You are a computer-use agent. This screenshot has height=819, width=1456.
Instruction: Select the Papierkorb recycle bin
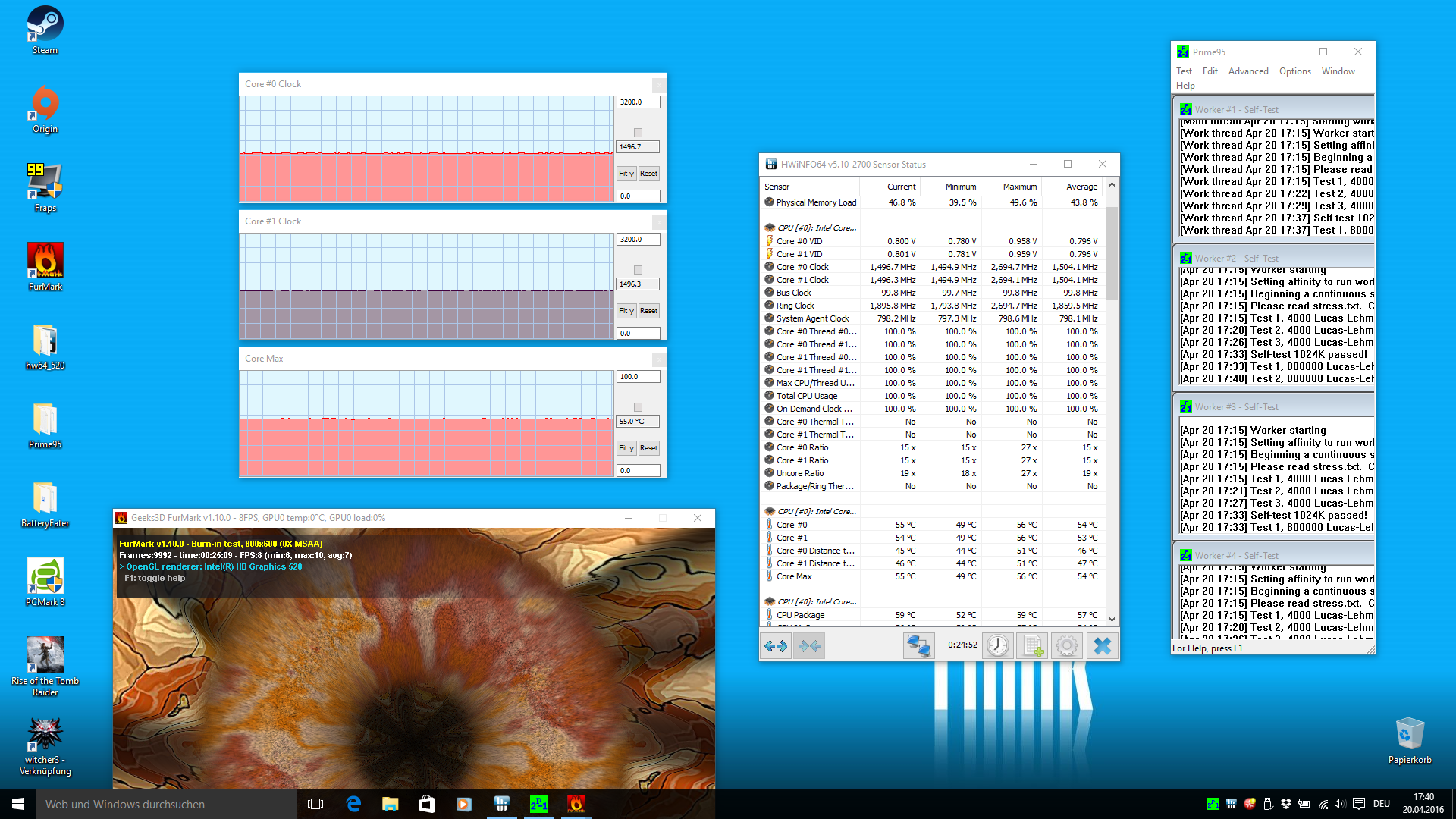point(1410,740)
